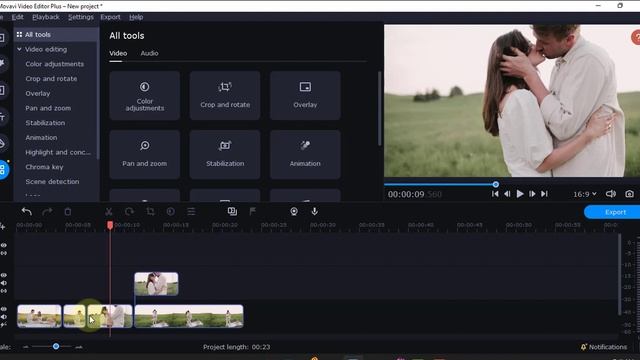The image size is (640, 360).
Task: Play the preview video
Action: tap(520, 194)
